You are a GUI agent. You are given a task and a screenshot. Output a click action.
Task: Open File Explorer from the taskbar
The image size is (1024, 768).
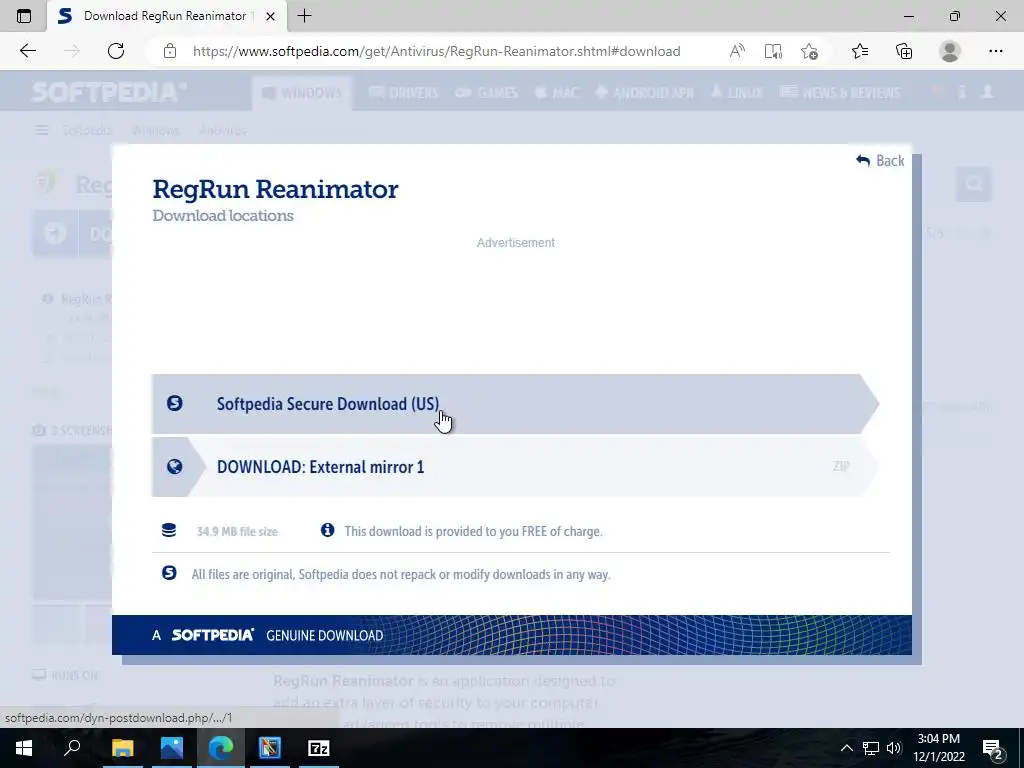pyautogui.click(x=122, y=748)
